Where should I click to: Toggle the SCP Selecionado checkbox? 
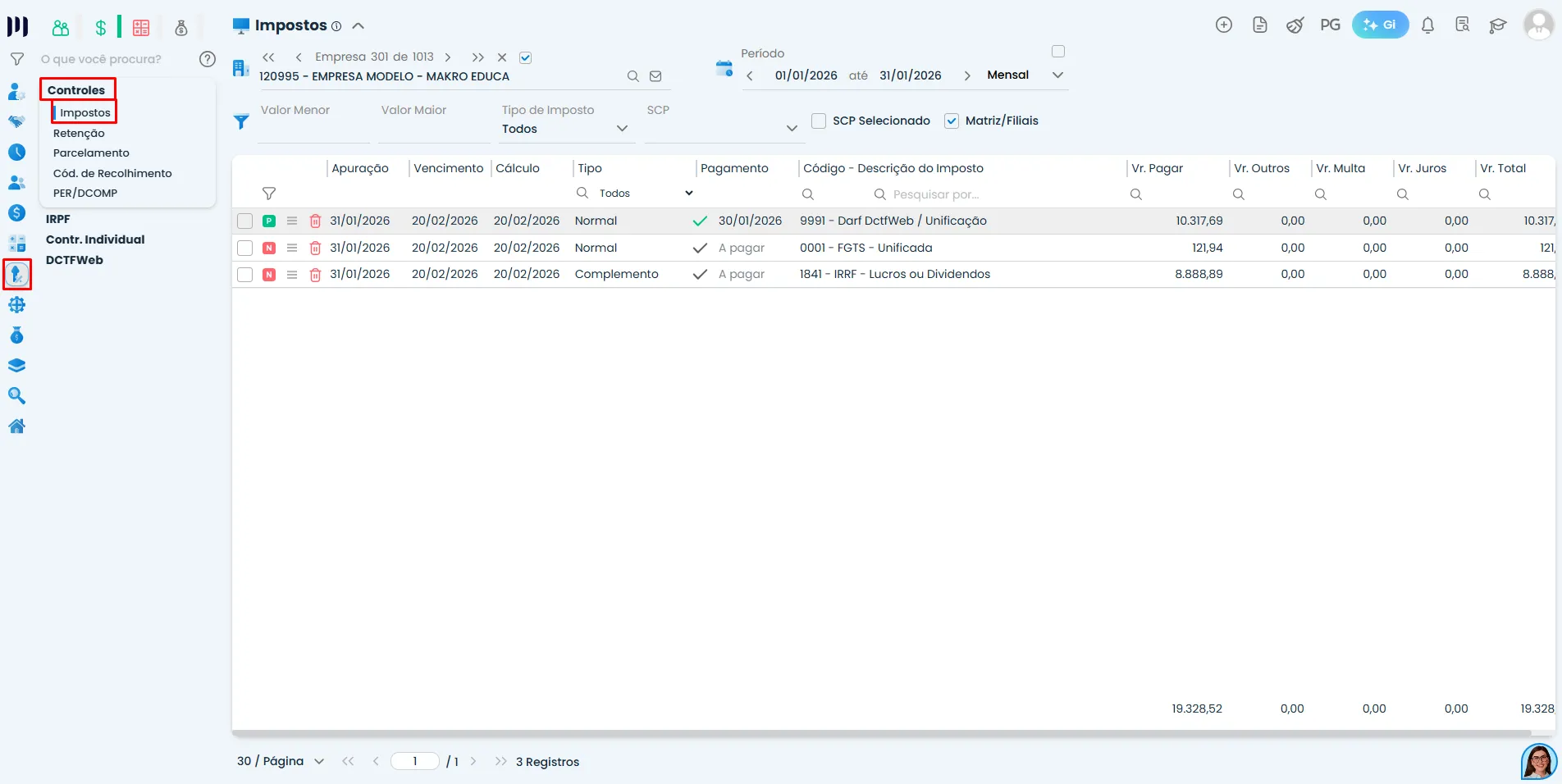point(819,121)
